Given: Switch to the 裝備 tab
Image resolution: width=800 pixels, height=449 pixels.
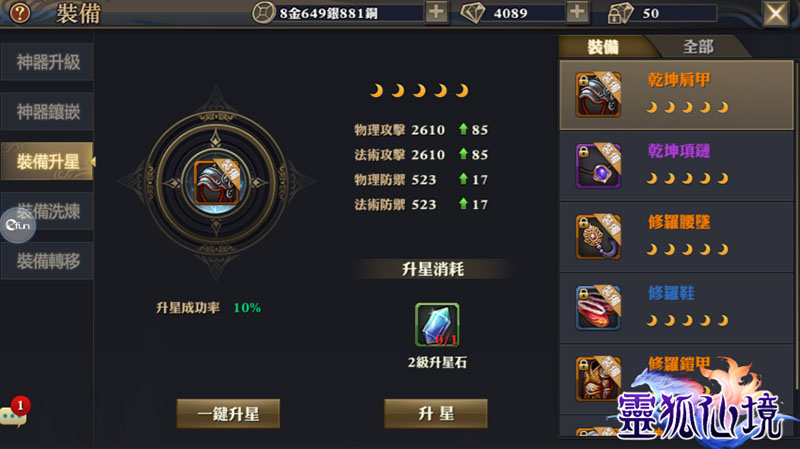Looking at the screenshot, I should coord(603,46).
